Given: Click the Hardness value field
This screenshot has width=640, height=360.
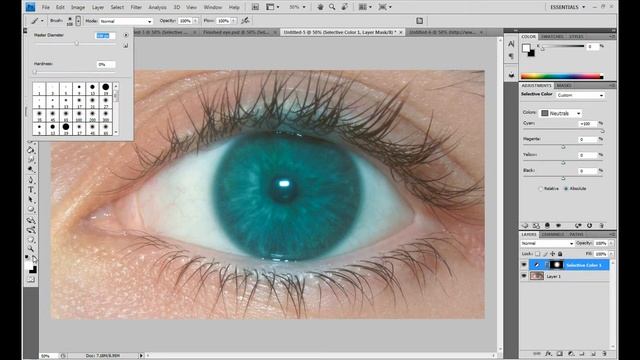Looking at the screenshot, I should (x=105, y=64).
